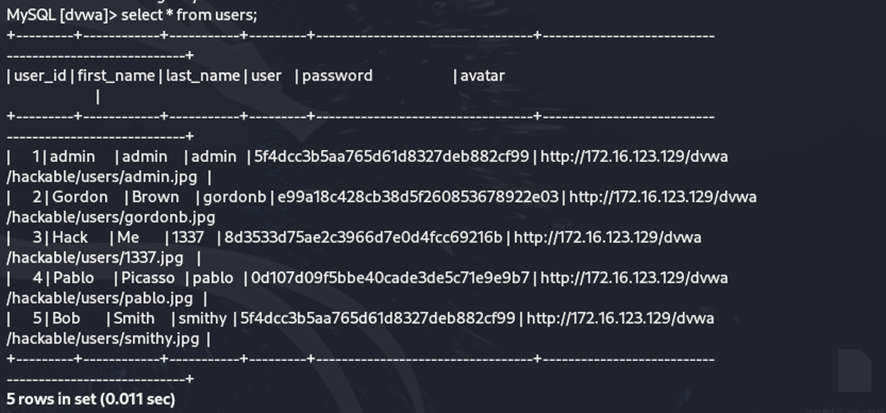
Task: Click the password column header
Action: click(x=337, y=76)
